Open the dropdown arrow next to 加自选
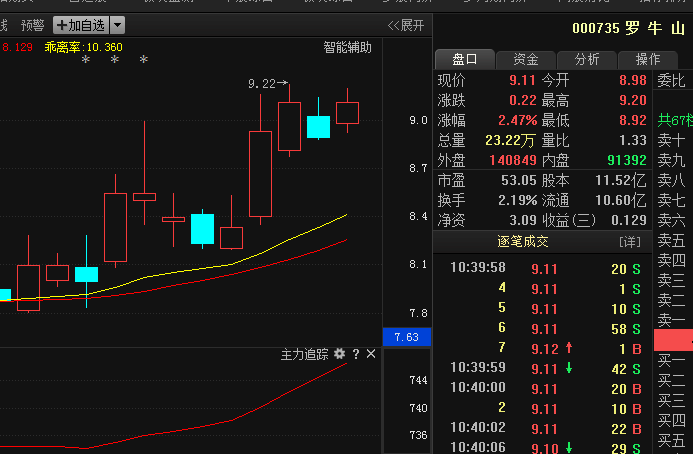 [118, 25]
